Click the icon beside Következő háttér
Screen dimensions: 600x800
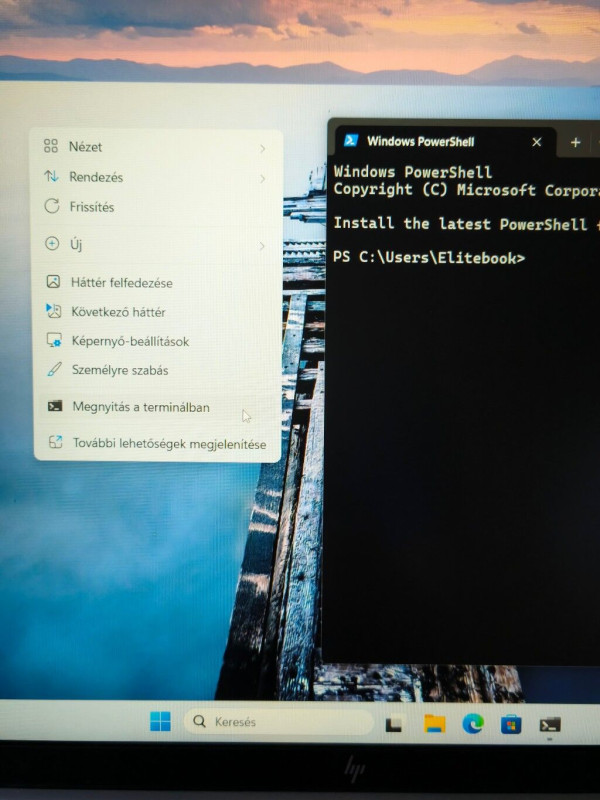54,311
